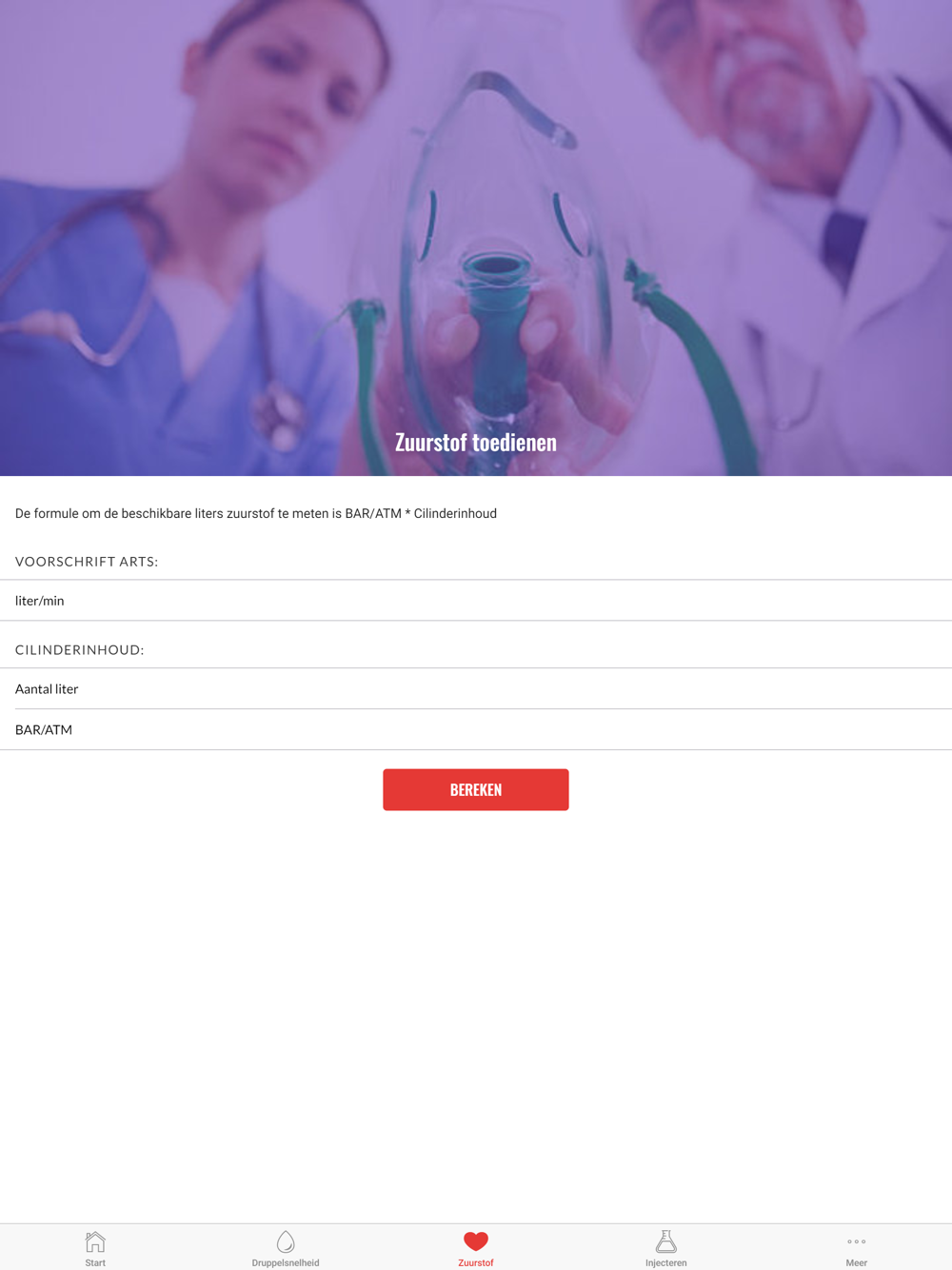Click the Zuurstof toedienen title
This screenshot has width=952, height=1270.
pos(476,443)
